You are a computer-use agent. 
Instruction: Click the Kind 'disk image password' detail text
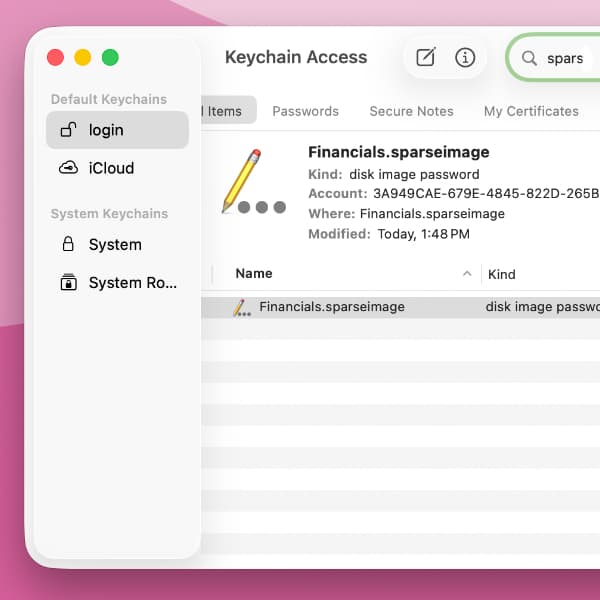[414, 174]
